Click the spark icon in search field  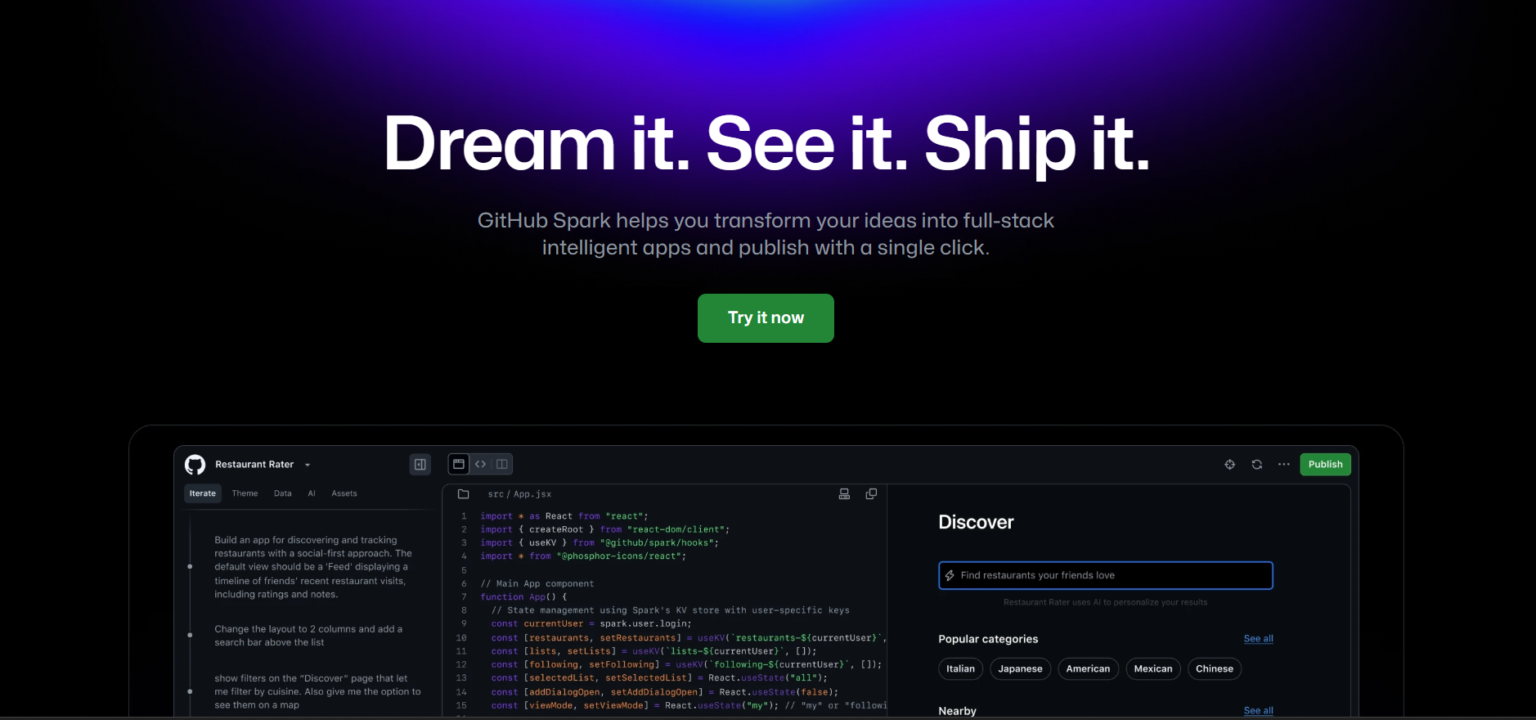950,575
